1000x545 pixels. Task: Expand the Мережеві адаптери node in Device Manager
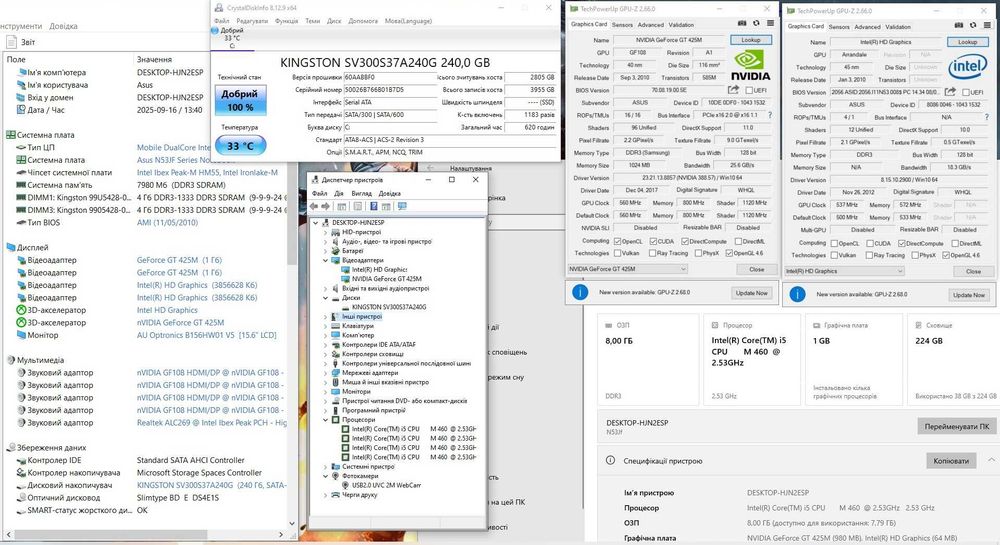[325, 373]
